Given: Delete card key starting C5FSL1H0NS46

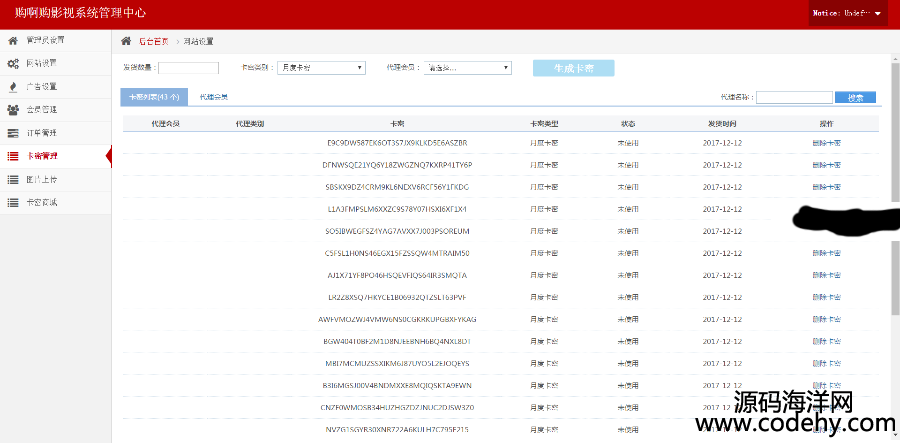Looking at the screenshot, I should pos(827,253).
